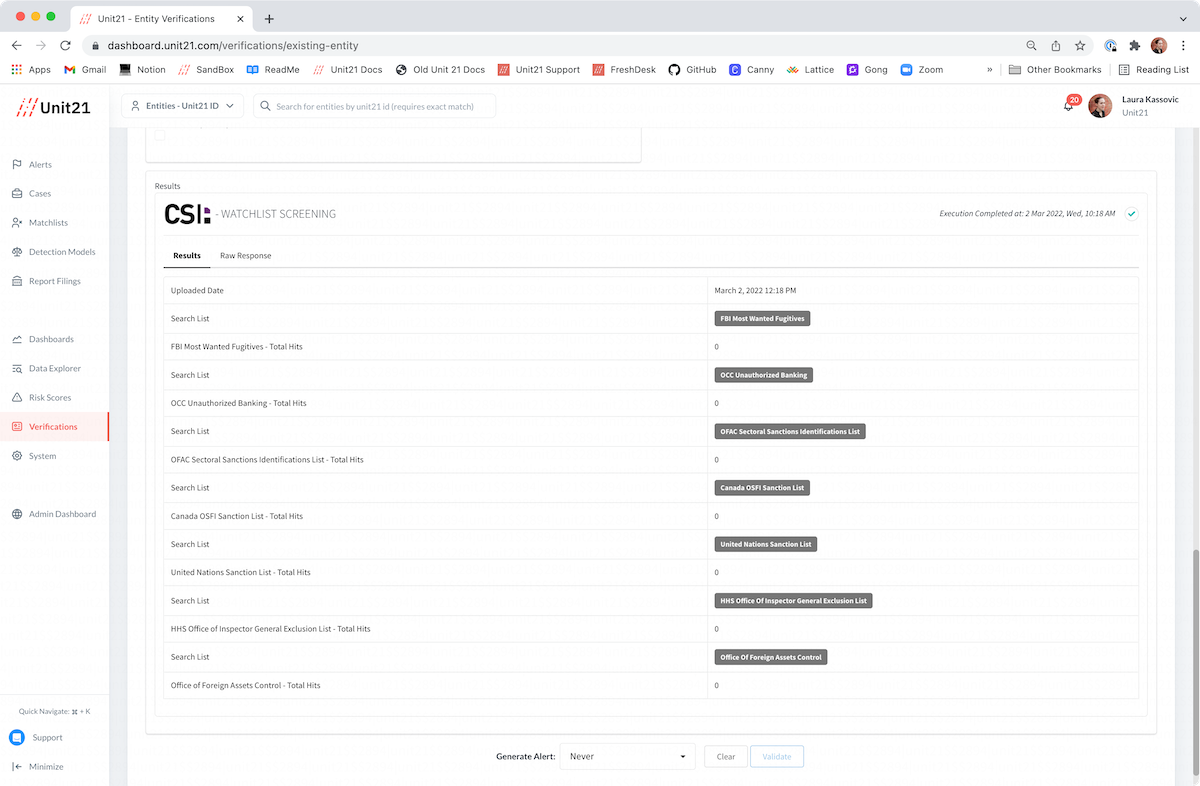Click FBI Most Wanted Fugitives tag

pos(762,318)
